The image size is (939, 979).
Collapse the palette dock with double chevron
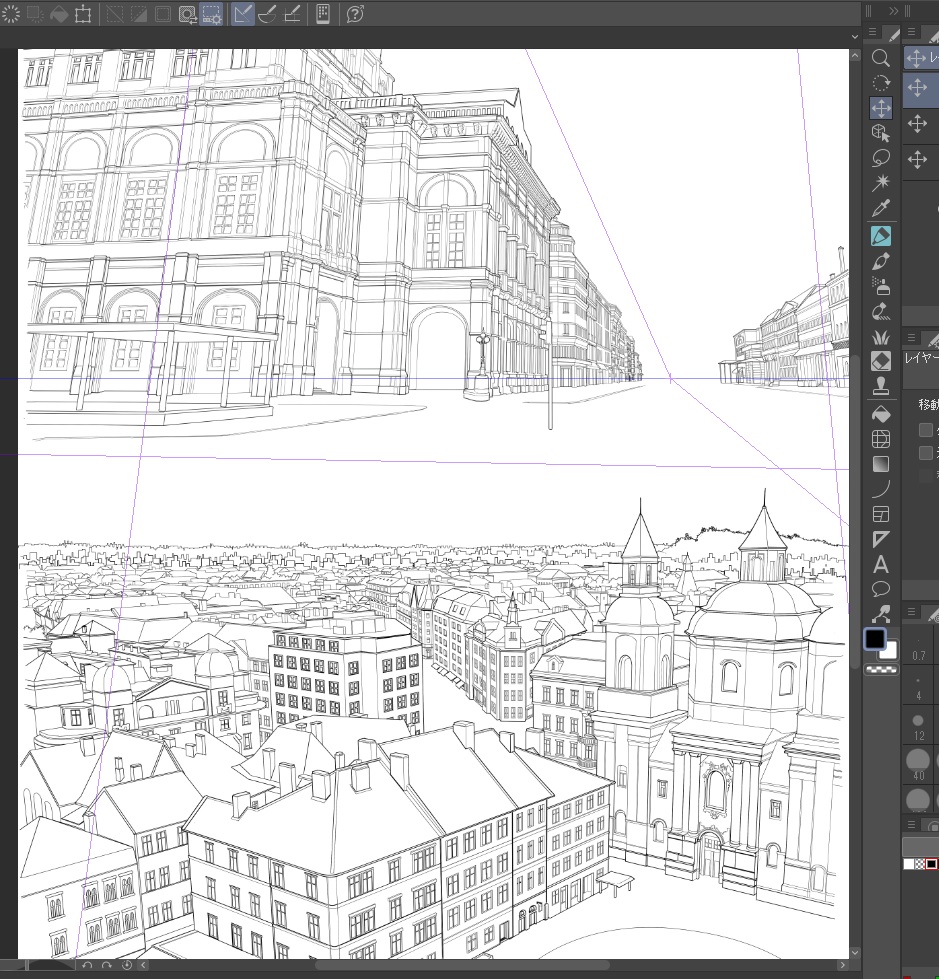[x=893, y=11]
